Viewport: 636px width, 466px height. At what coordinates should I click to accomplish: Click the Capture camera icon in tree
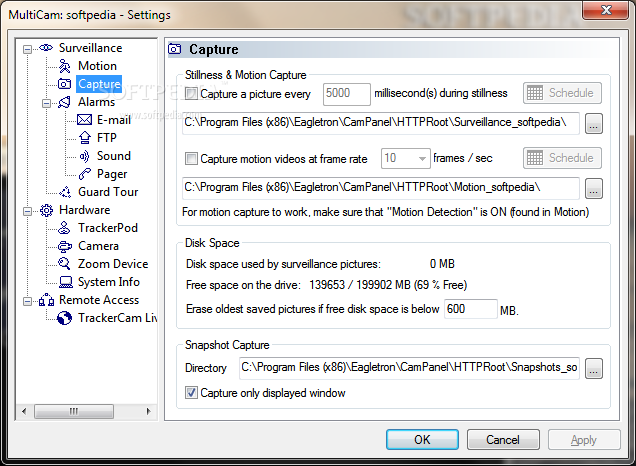(64, 84)
